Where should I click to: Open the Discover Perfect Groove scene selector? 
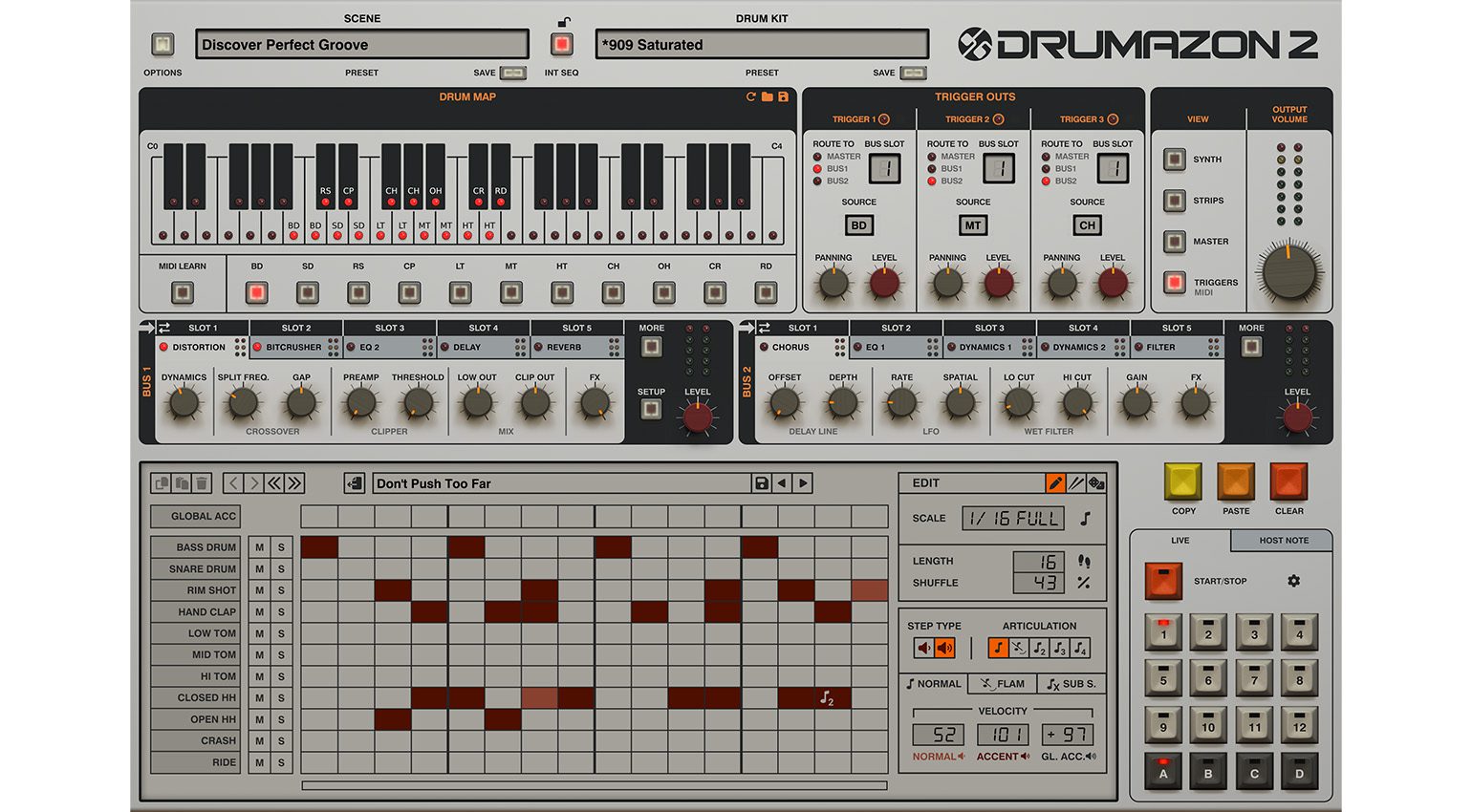click(362, 44)
